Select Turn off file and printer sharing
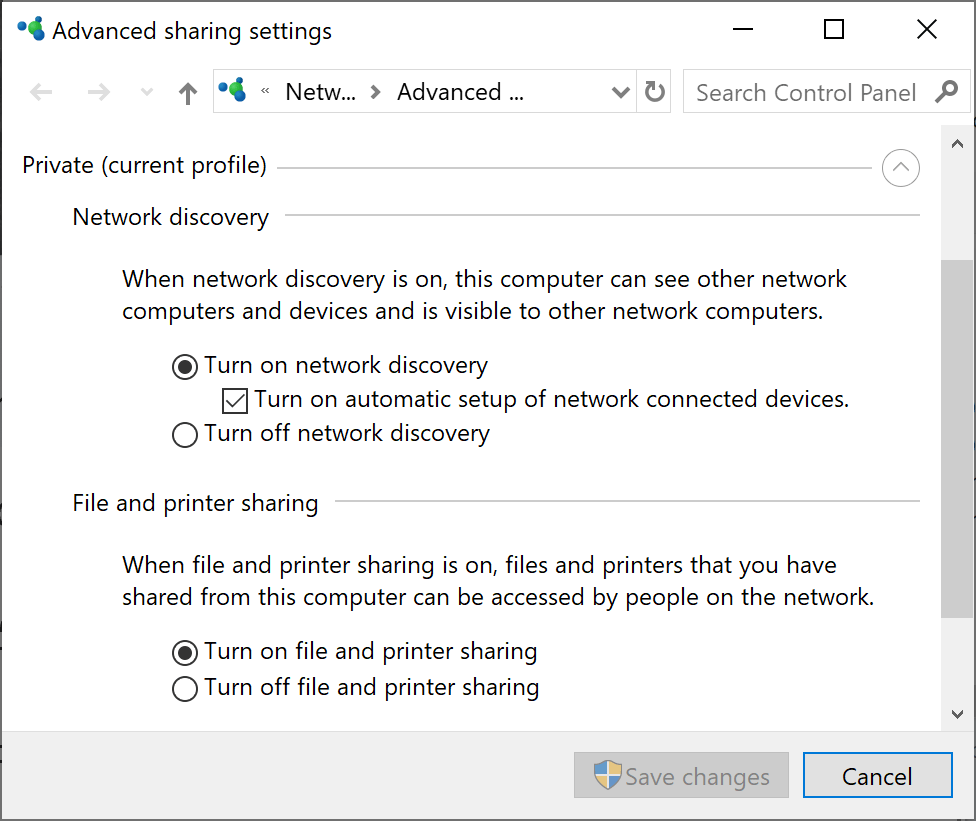The width and height of the screenshot is (976, 821). [x=184, y=688]
